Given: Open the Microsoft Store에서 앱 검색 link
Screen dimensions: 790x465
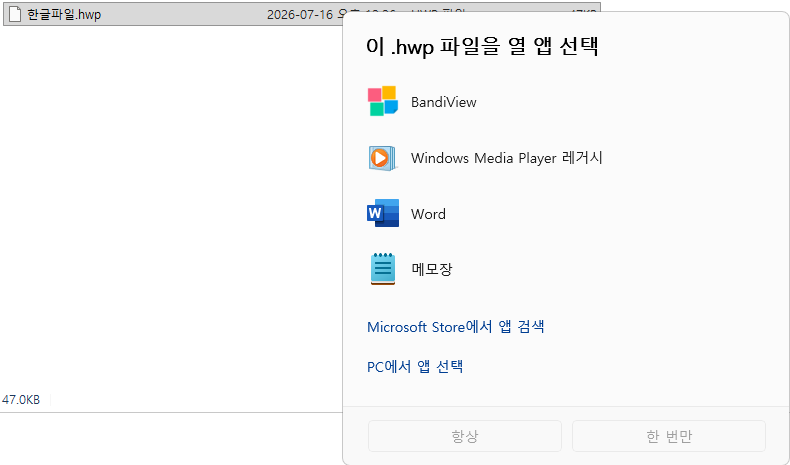Looking at the screenshot, I should (455, 327).
